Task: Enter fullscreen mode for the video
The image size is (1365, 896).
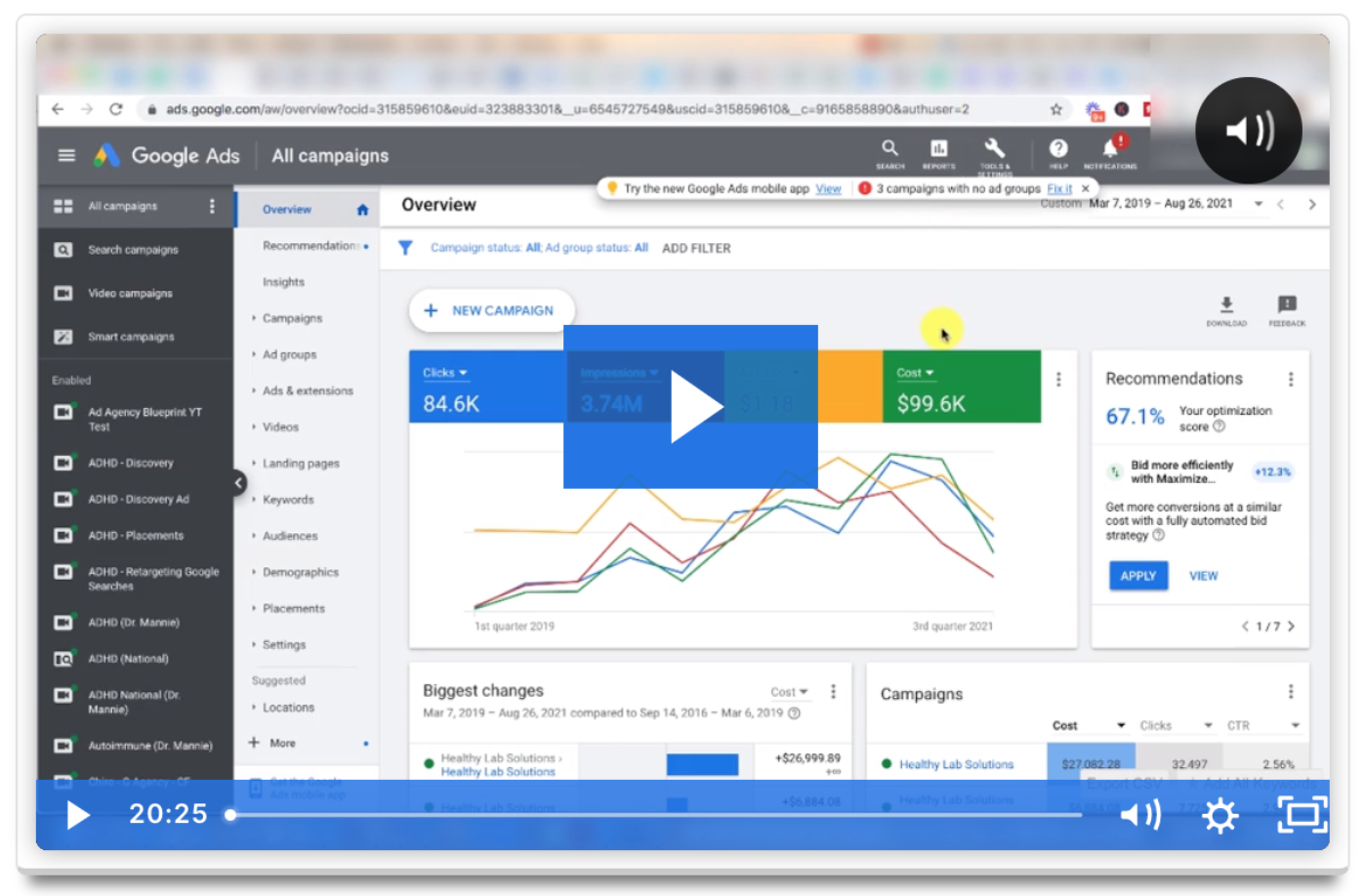Action: tap(1303, 814)
